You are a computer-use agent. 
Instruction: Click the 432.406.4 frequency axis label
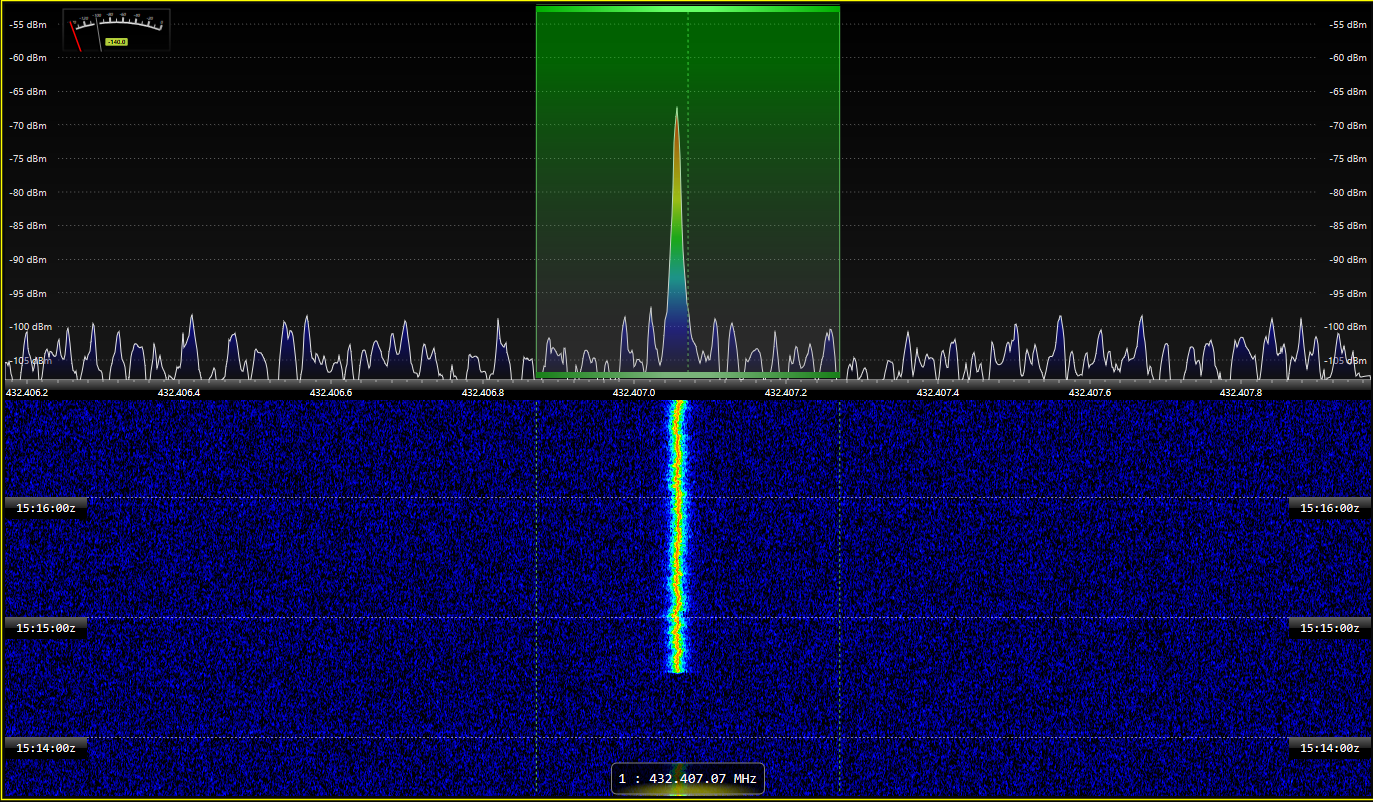179,393
